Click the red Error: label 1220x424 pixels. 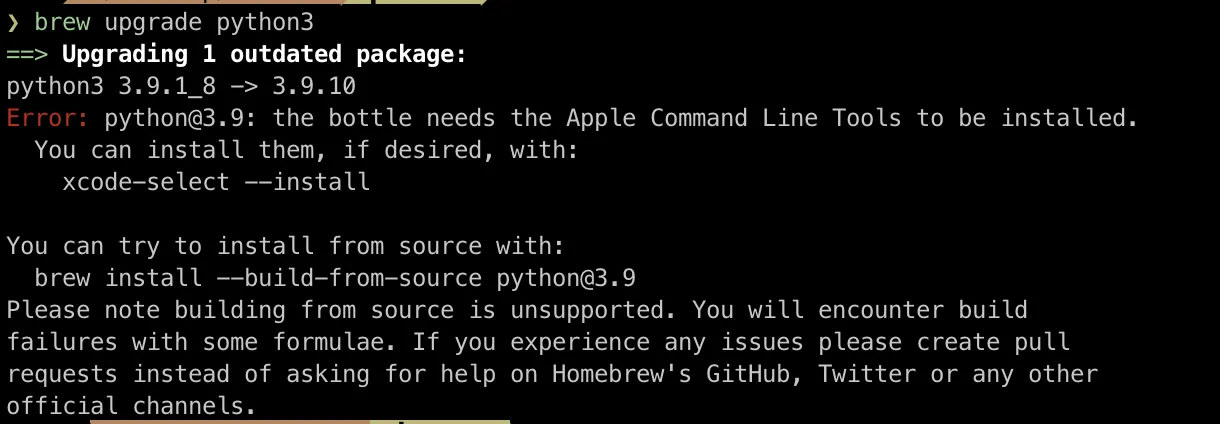(x=48, y=118)
